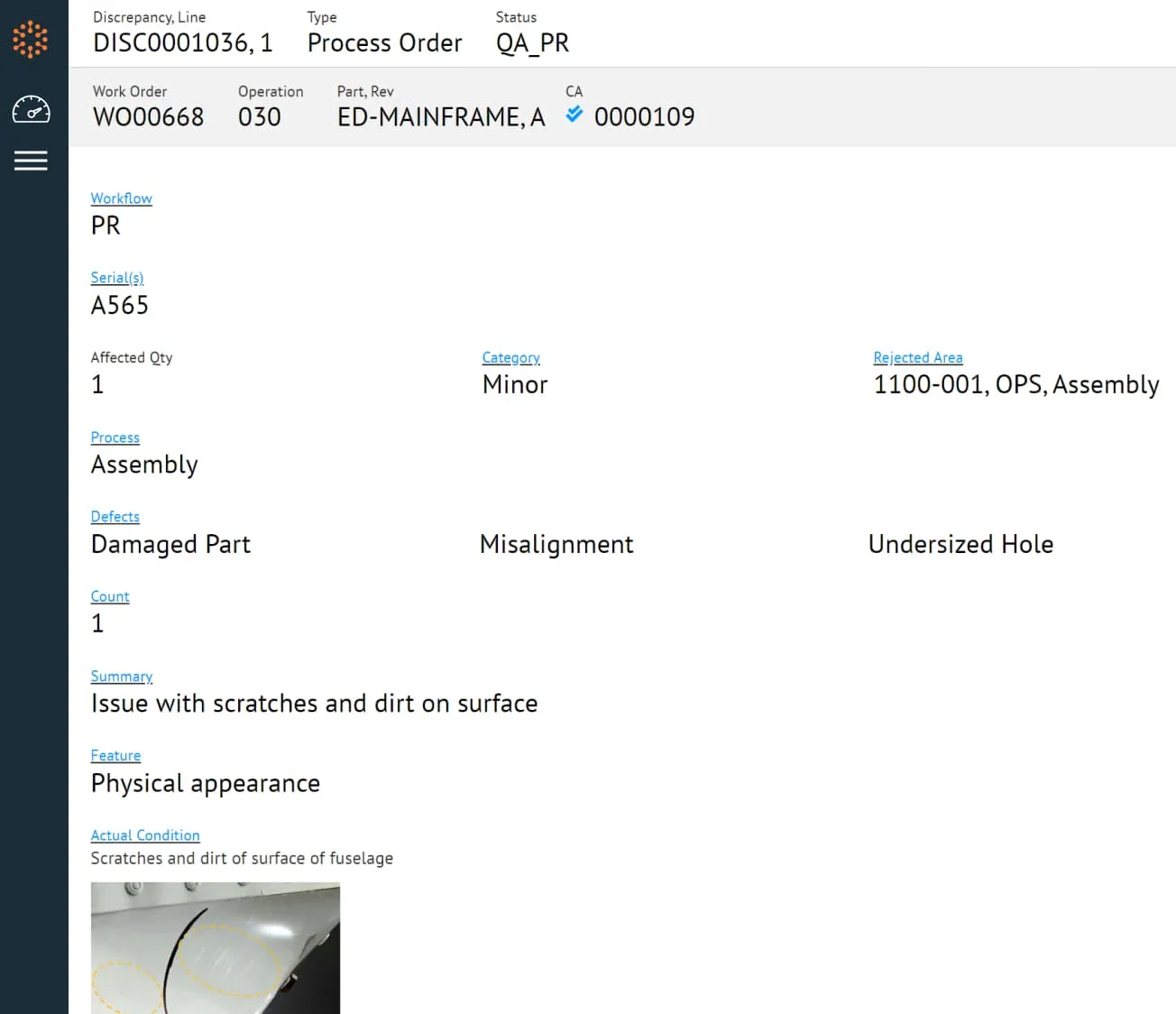Image resolution: width=1176 pixels, height=1014 pixels.
Task: Click CA number 0000109
Action: [645, 117]
